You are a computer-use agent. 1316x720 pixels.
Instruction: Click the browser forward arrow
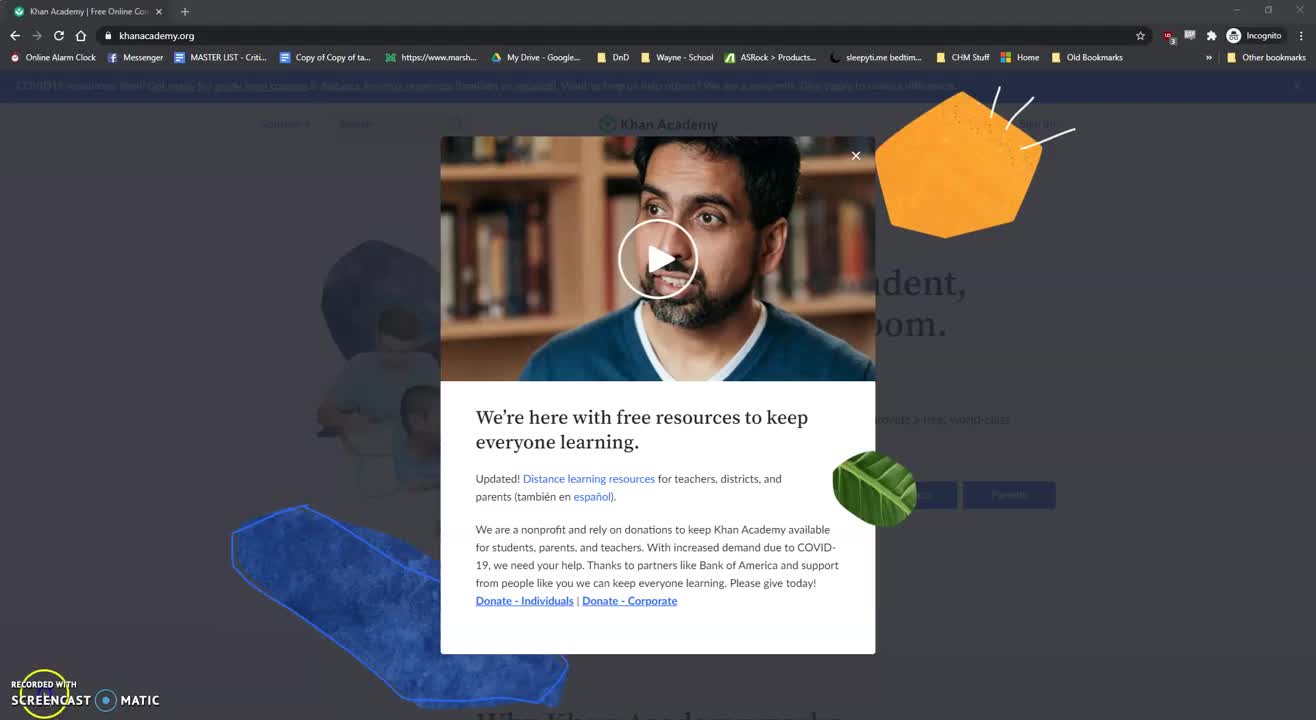tap(37, 35)
